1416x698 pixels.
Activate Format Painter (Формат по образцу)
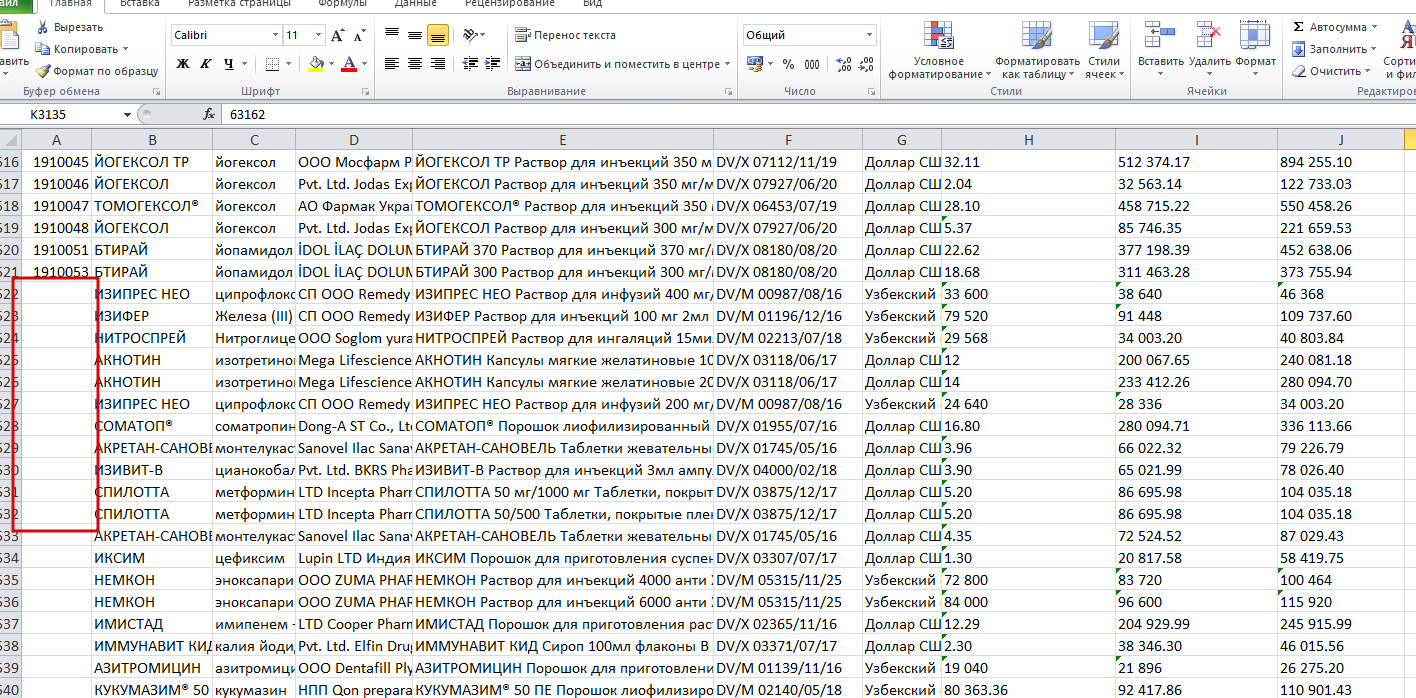coord(97,71)
